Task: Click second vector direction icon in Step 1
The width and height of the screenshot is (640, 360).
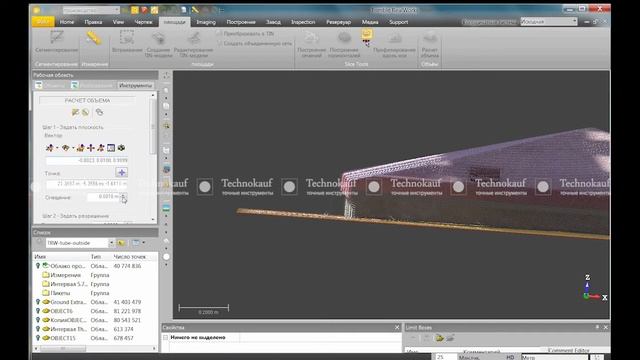Action: (65, 148)
